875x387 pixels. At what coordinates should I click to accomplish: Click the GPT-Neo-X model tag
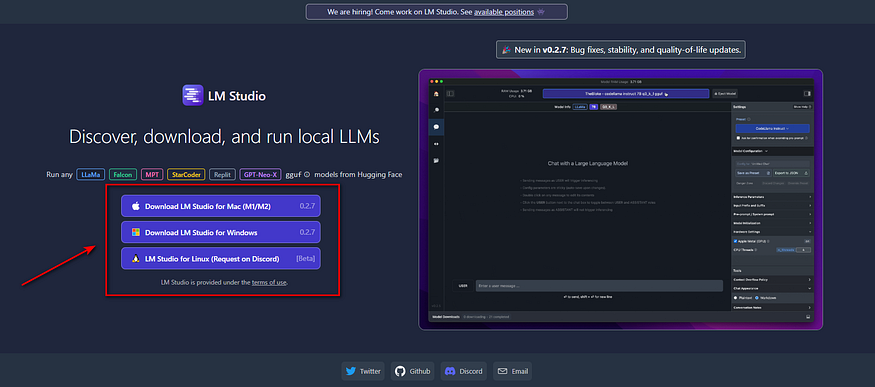(261, 175)
